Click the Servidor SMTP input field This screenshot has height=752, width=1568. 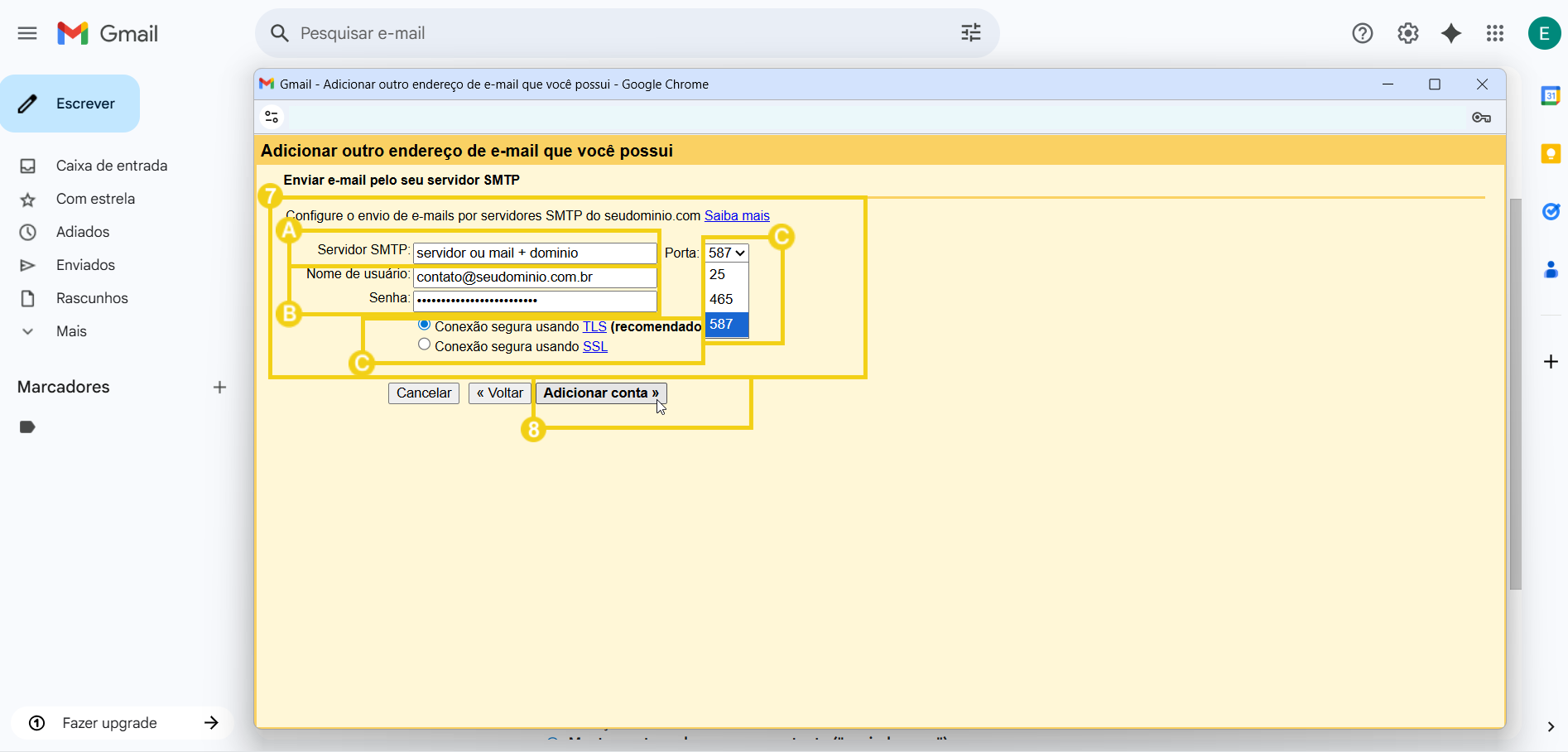point(535,253)
